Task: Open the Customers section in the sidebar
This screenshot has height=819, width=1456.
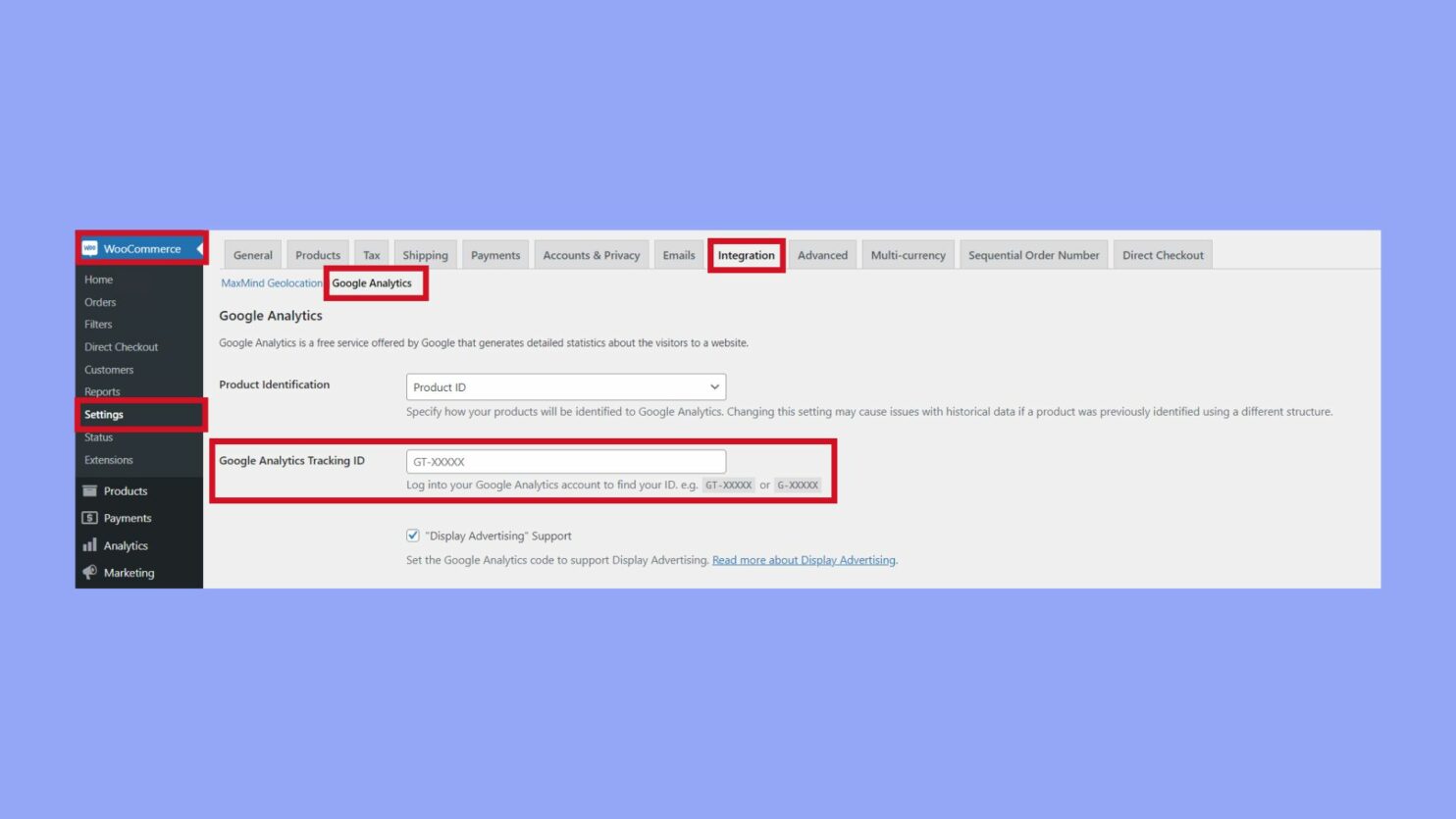Action: point(108,369)
